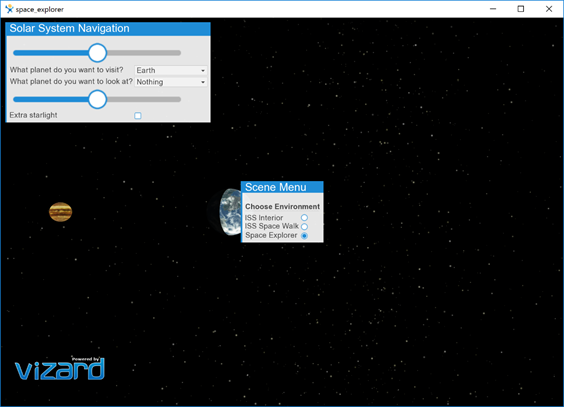
Task: Minimize the space_explorer window
Action: [493, 9]
